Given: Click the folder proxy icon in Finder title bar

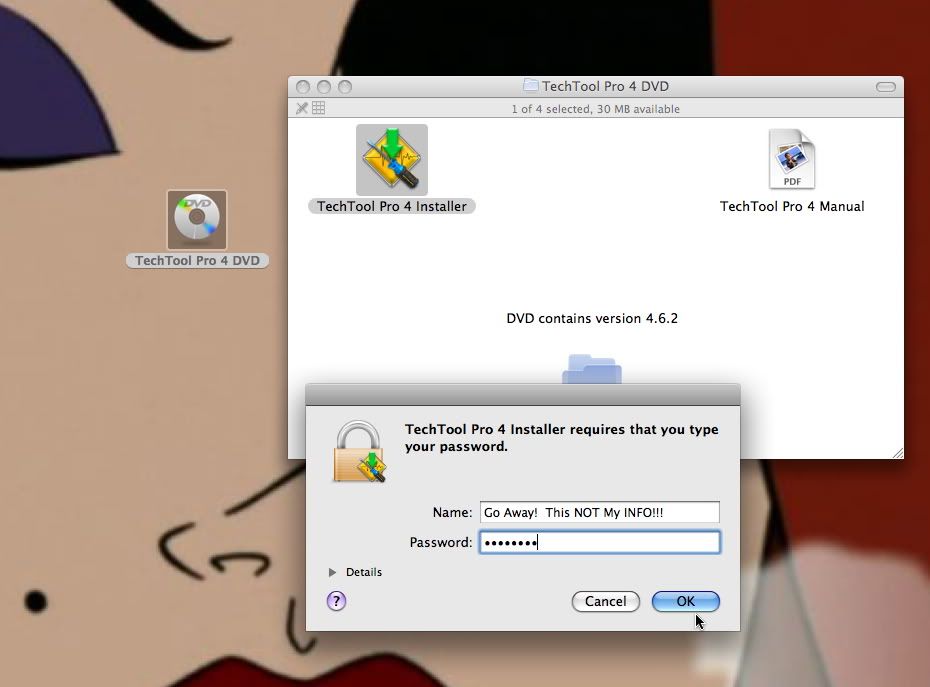Looking at the screenshot, I should point(531,85).
